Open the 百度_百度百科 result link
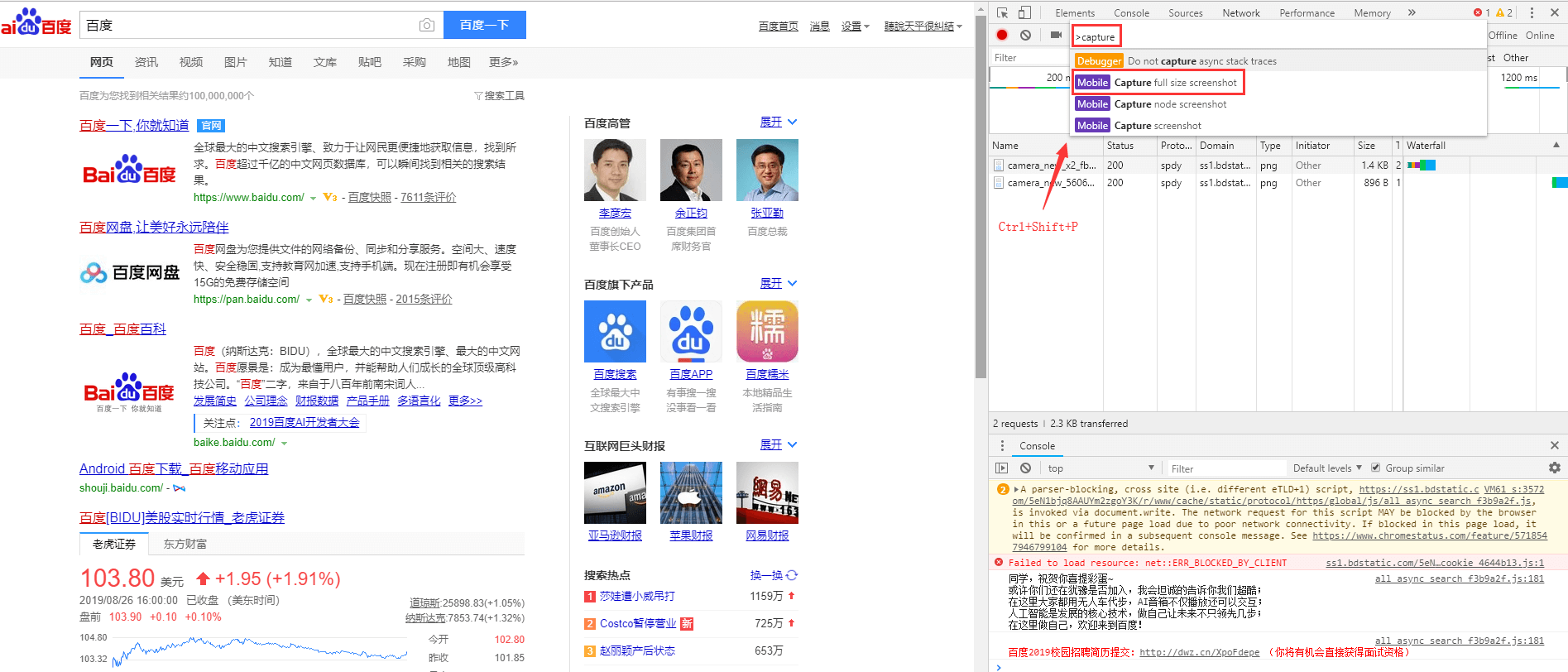 (122, 329)
